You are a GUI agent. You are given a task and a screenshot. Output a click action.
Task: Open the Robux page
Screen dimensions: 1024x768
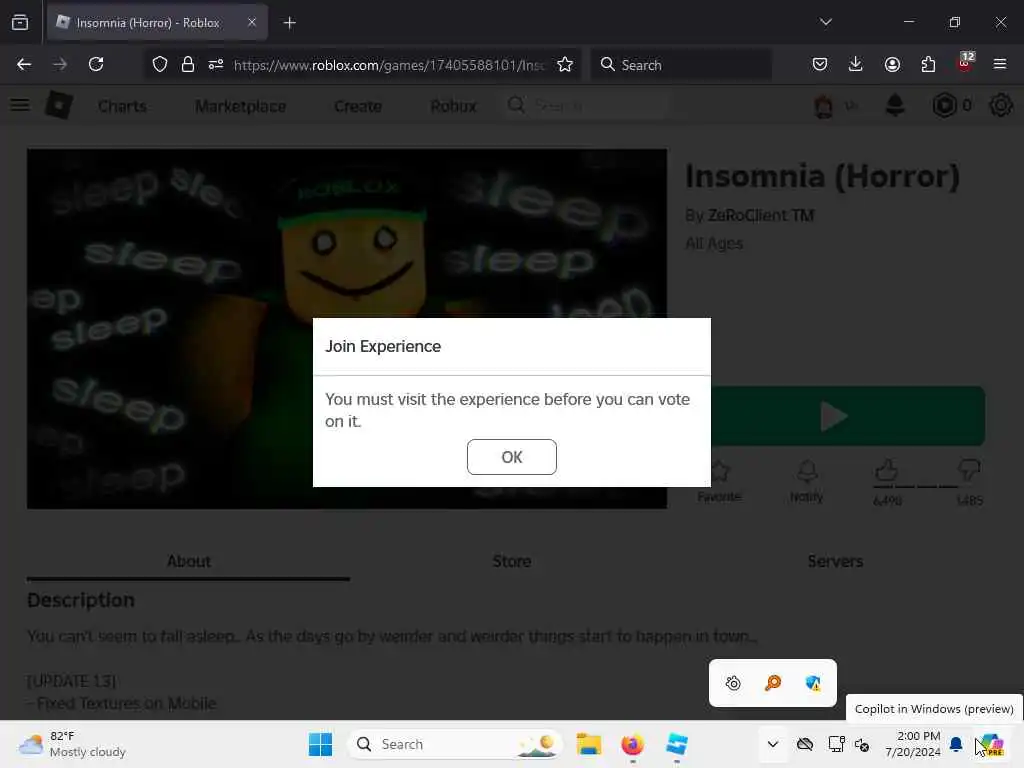tap(453, 106)
